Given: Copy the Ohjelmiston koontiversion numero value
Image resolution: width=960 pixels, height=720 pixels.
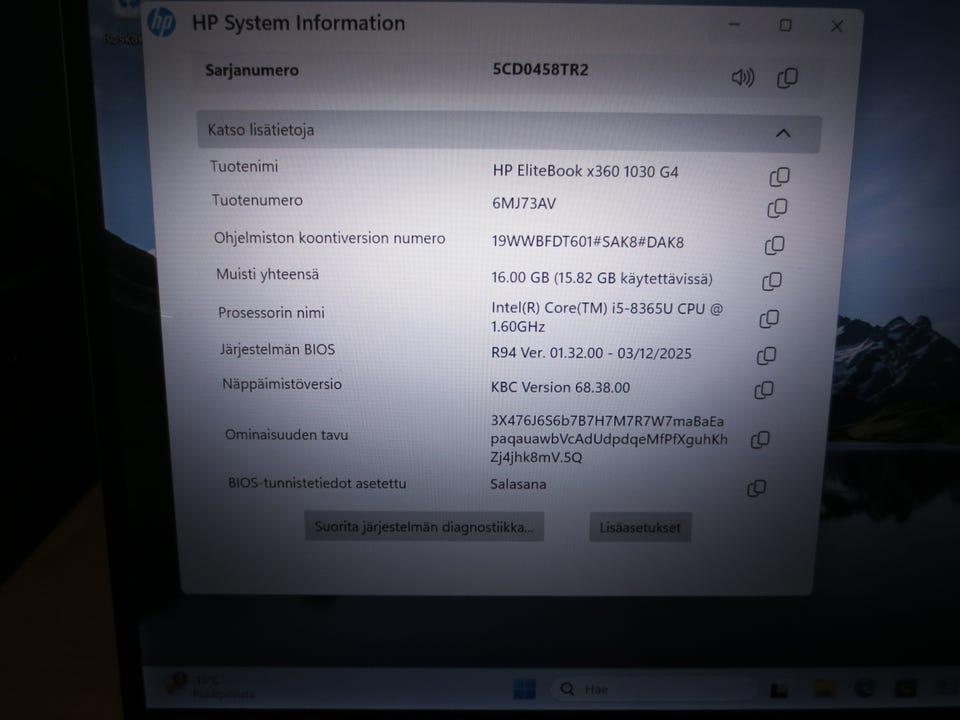Looking at the screenshot, I should [774, 246].
